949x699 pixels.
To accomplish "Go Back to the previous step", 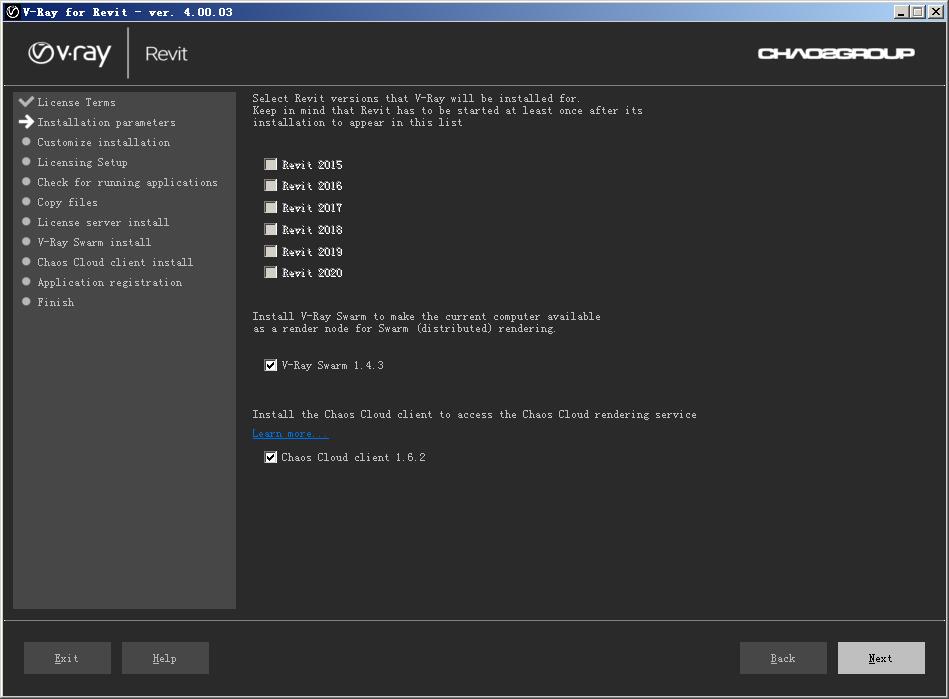I will coord(783,658).
